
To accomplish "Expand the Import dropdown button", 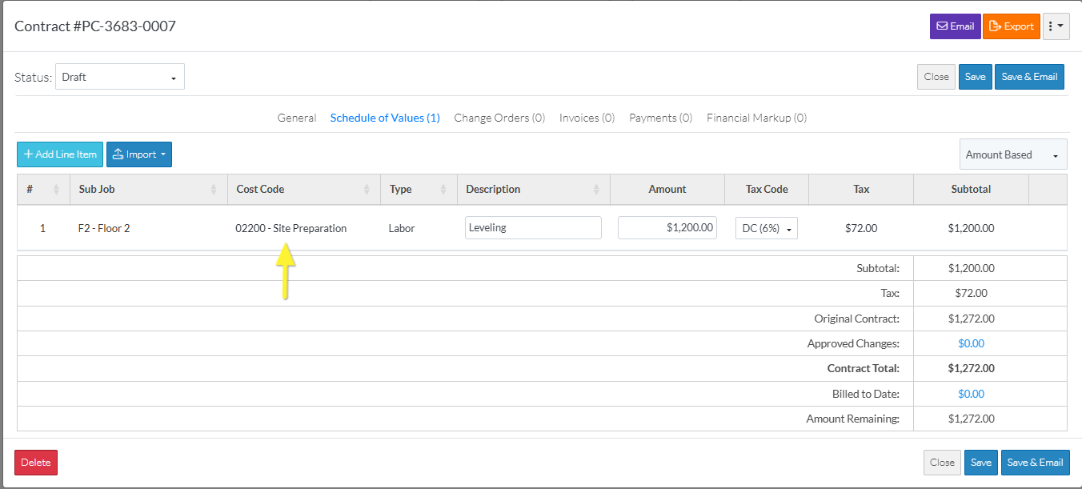I will (139, 154).
